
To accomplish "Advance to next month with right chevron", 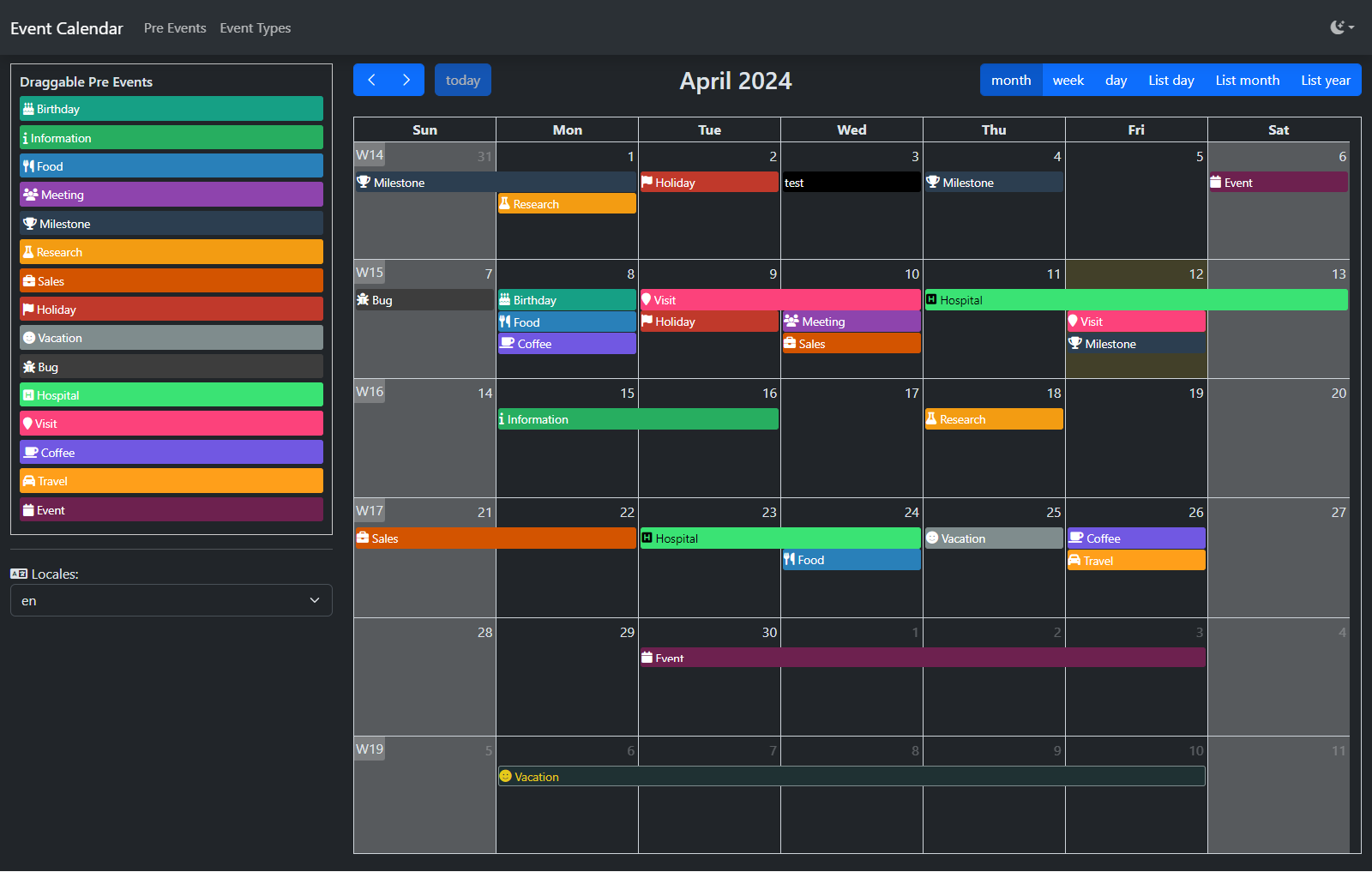I will pyautogui.click(x=406, y=80).
